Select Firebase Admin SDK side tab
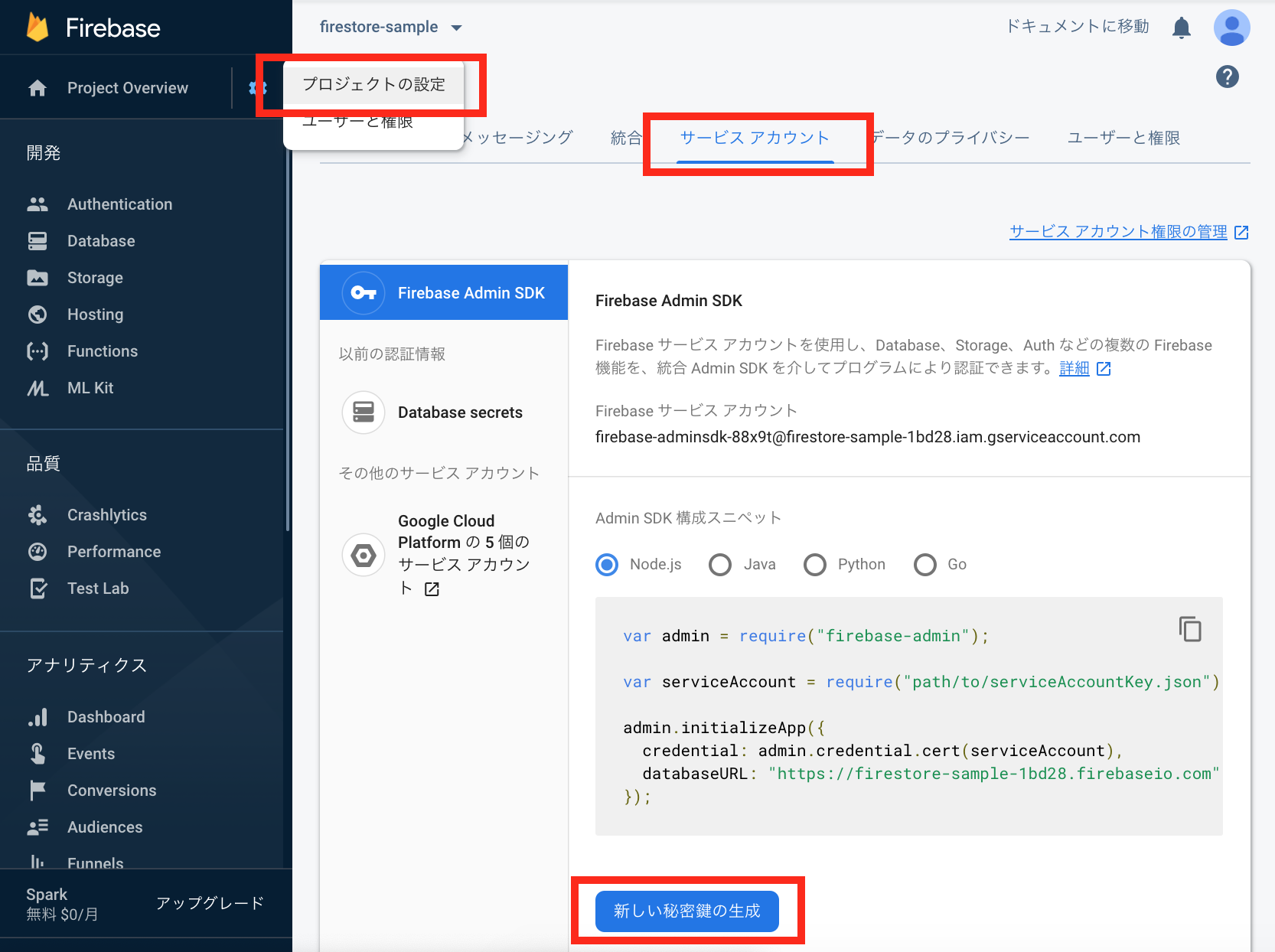The image size is (1275, 952). [444, 292]
